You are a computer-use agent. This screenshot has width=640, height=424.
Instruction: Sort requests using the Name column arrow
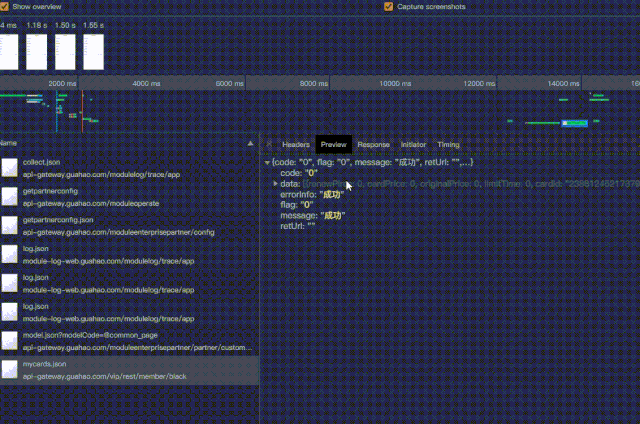tap(250, 143)
